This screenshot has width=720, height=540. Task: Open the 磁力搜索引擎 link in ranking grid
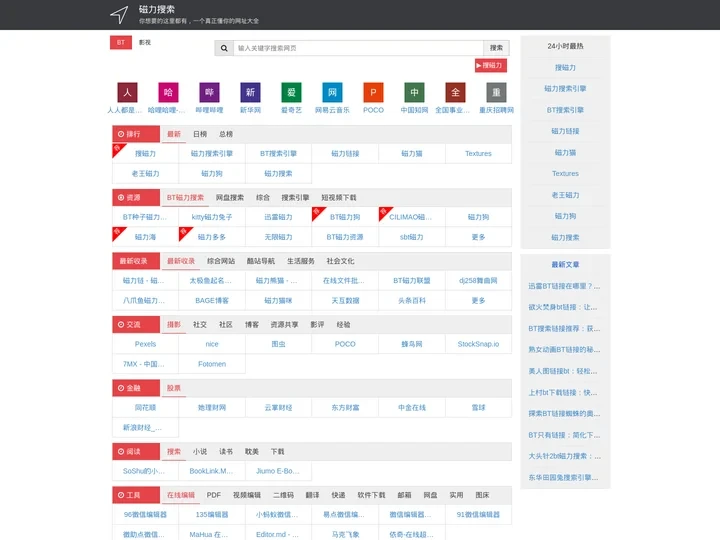212,153
